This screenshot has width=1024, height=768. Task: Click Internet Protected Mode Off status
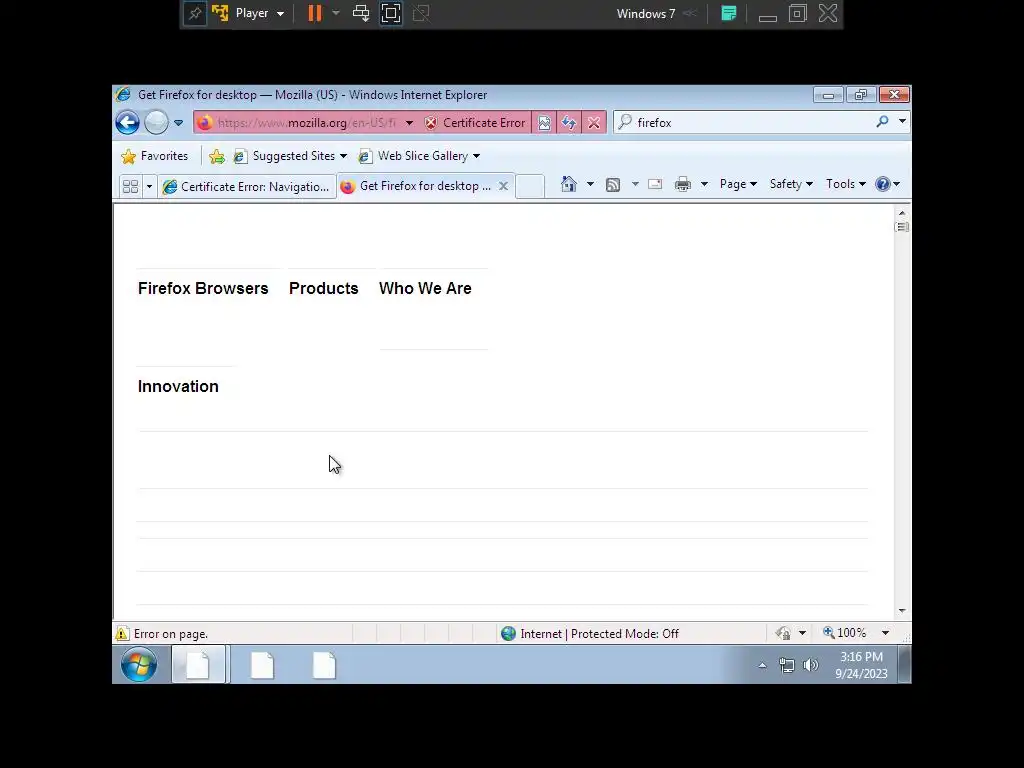[x=591, y=633]
